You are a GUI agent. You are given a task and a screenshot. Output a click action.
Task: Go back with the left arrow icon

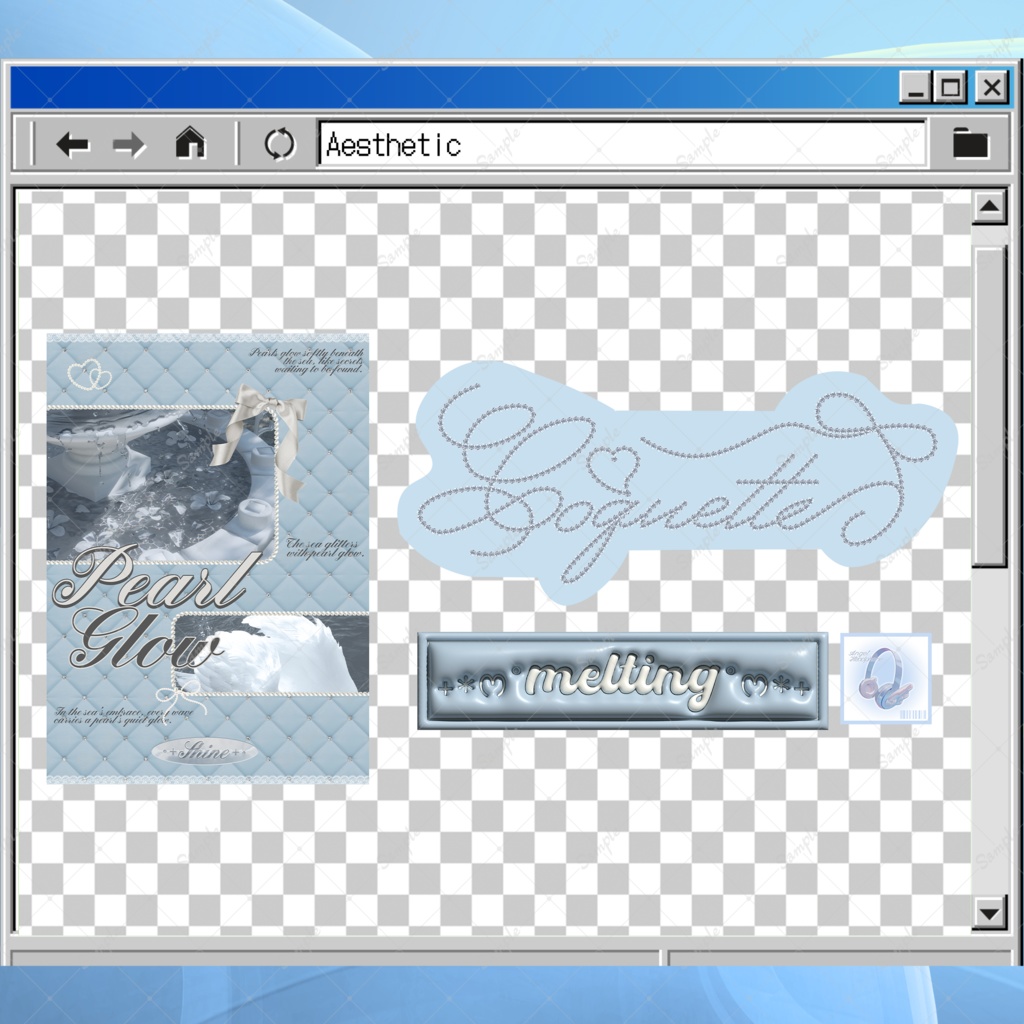point(72,144)
